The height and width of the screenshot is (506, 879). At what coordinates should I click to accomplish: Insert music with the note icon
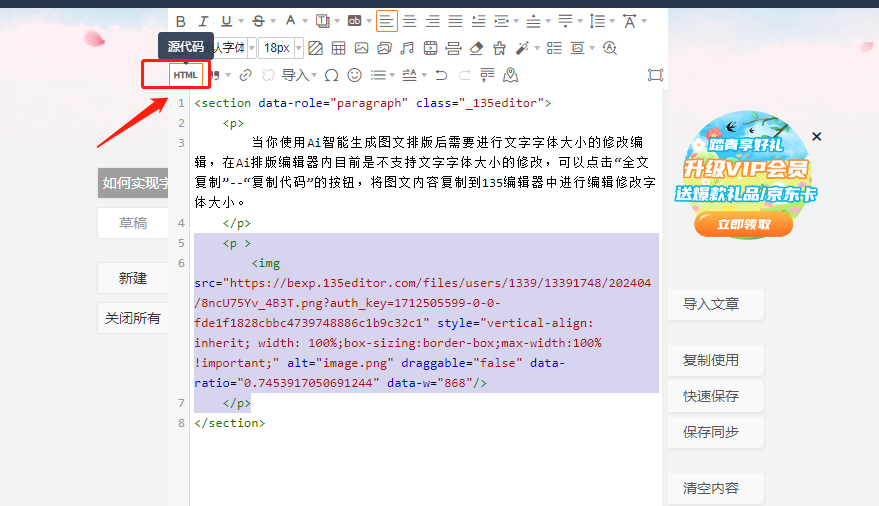pos(407,48)
